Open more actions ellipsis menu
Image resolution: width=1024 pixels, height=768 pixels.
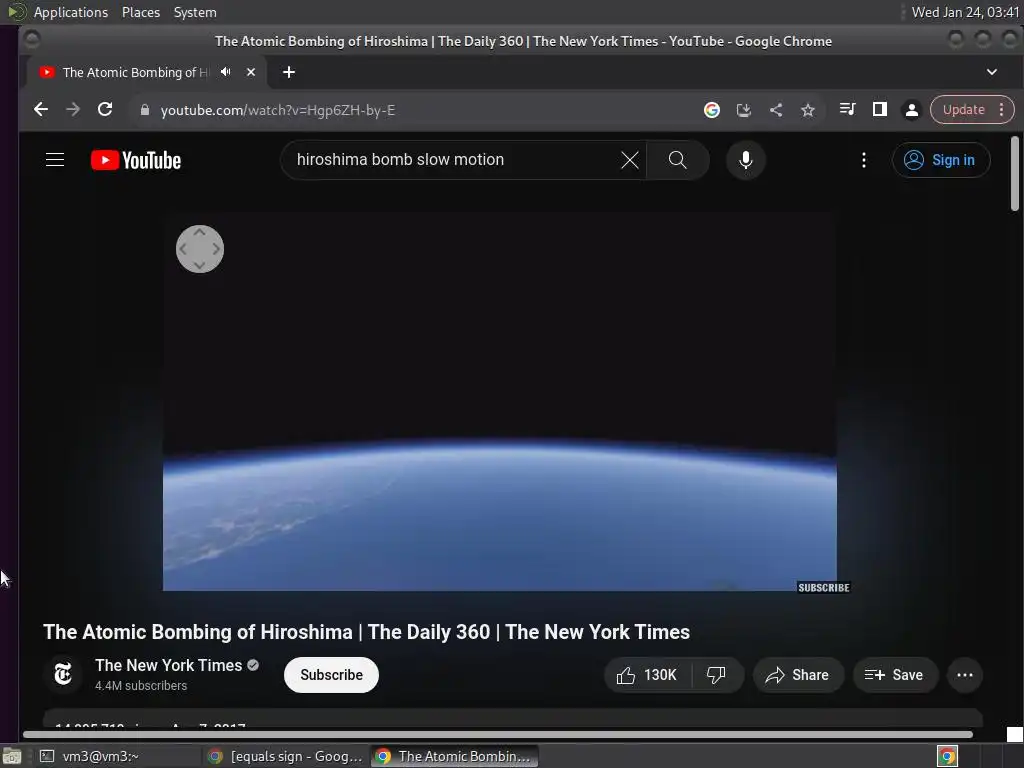coord(965,675)
